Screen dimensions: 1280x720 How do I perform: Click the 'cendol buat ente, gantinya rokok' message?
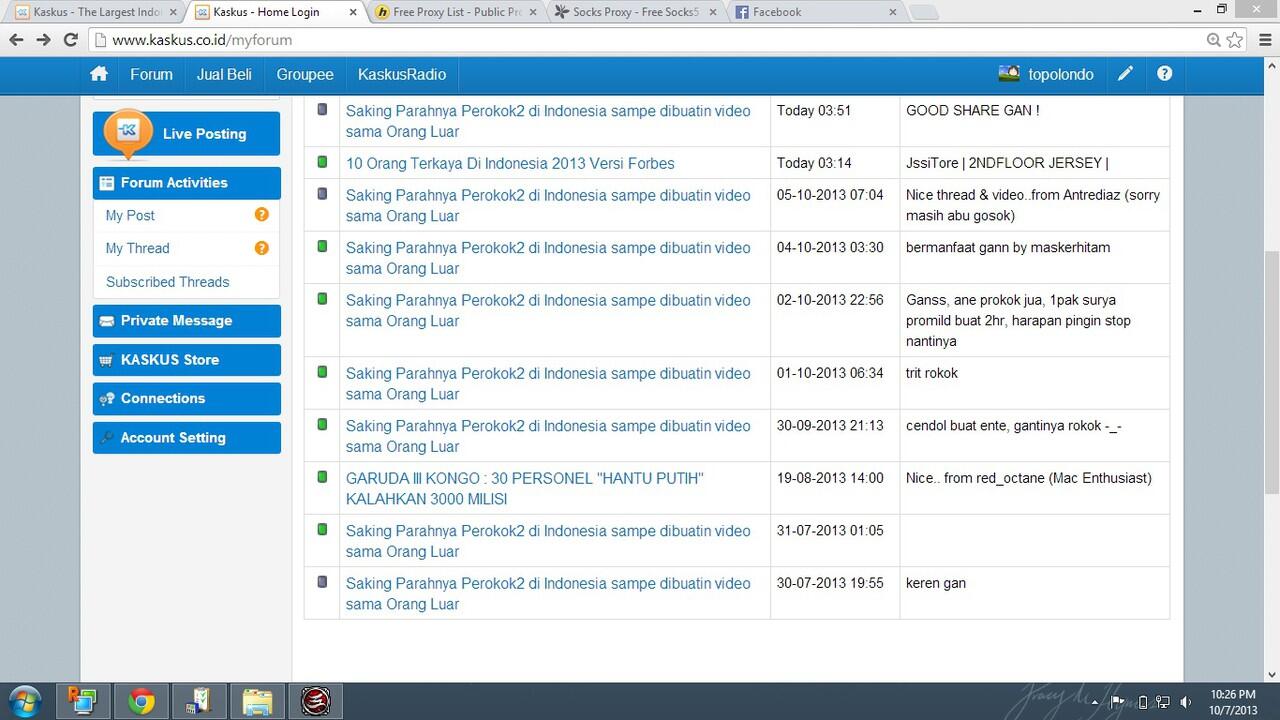click(1014, 425)
